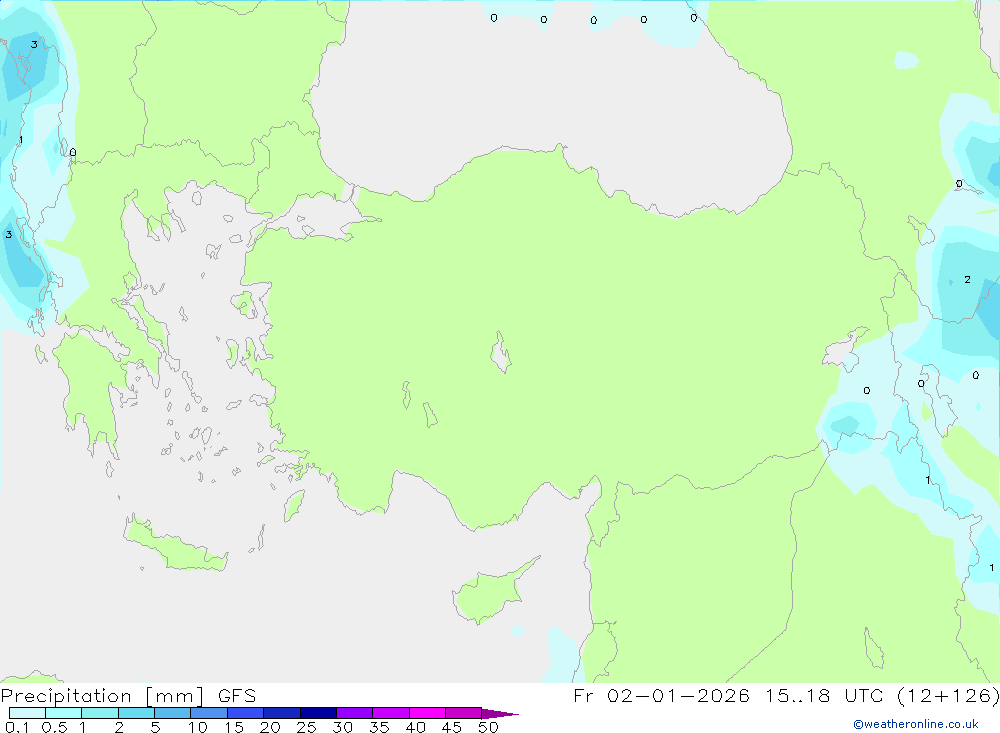Click the arrow-shaped above-50 mm legend tip
This screenshot has width=1000, height=733.
pyautogui.click(x=499, y=713)
